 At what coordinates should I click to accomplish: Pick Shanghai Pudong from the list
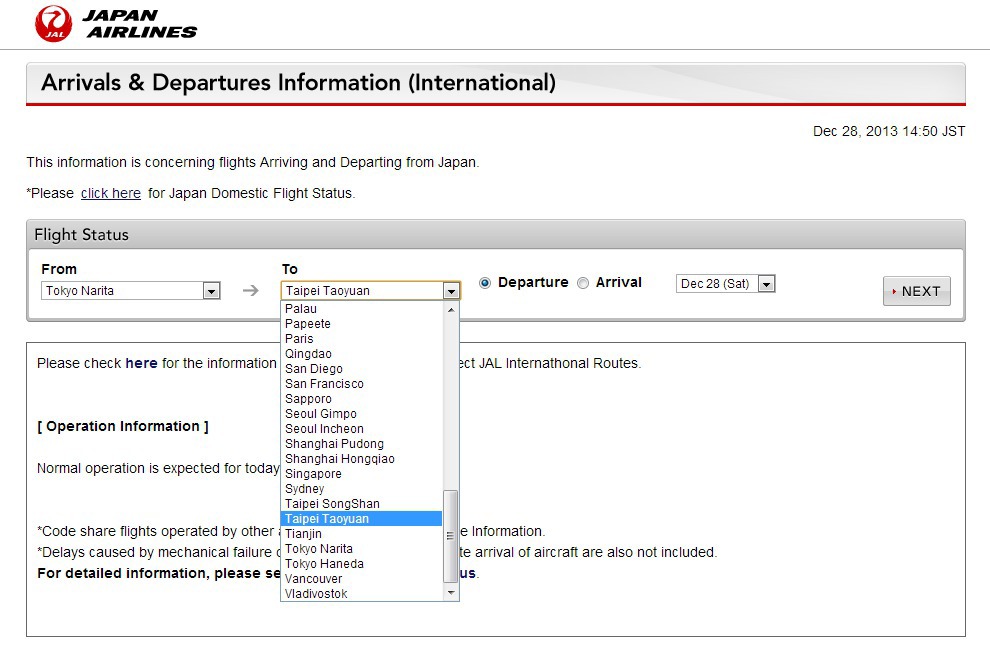pyautogui.click(x=334, y=444)
